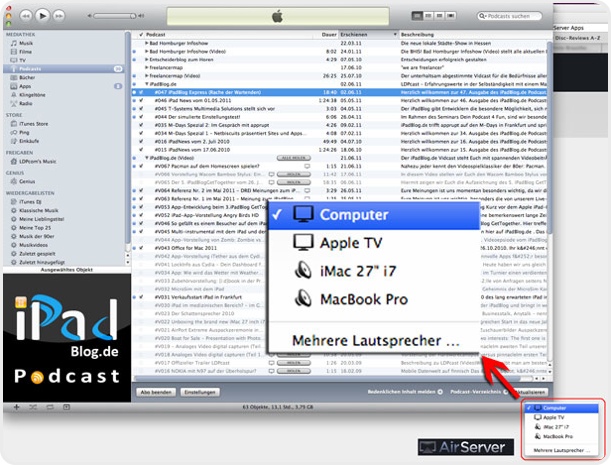
Task: Click the Podcasts suchen search field
Action: (509, 16)
